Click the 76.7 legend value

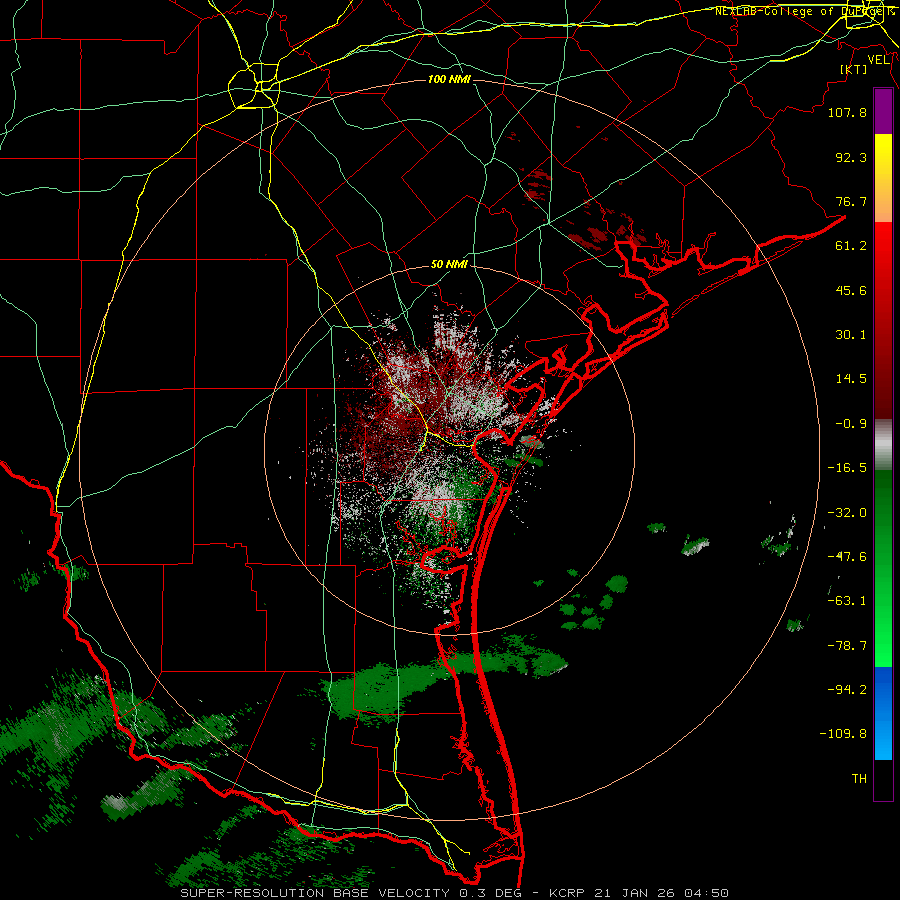pyautogui.click(x=851, y=201)
